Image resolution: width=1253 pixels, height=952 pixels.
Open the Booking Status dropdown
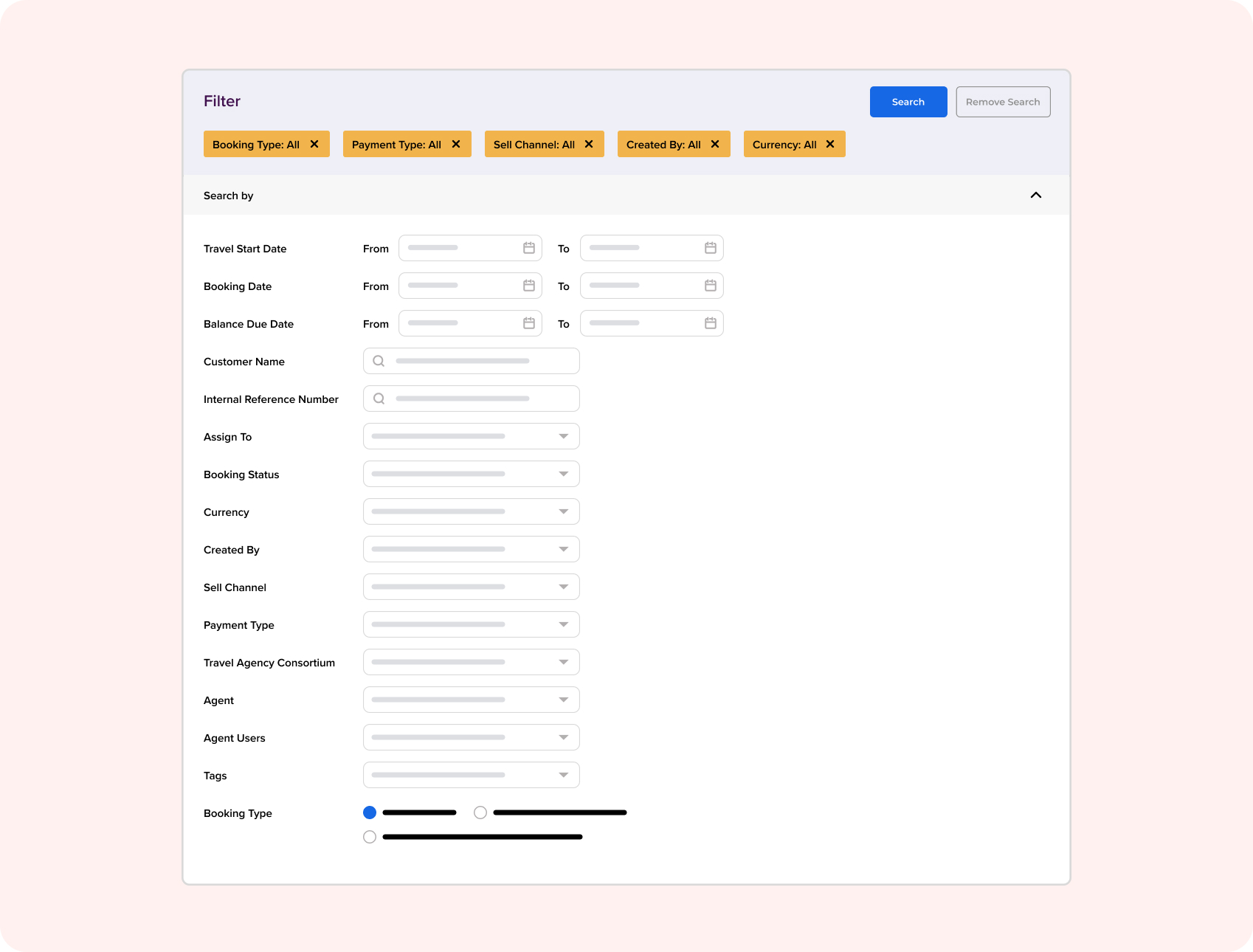(x=563, y=474)
